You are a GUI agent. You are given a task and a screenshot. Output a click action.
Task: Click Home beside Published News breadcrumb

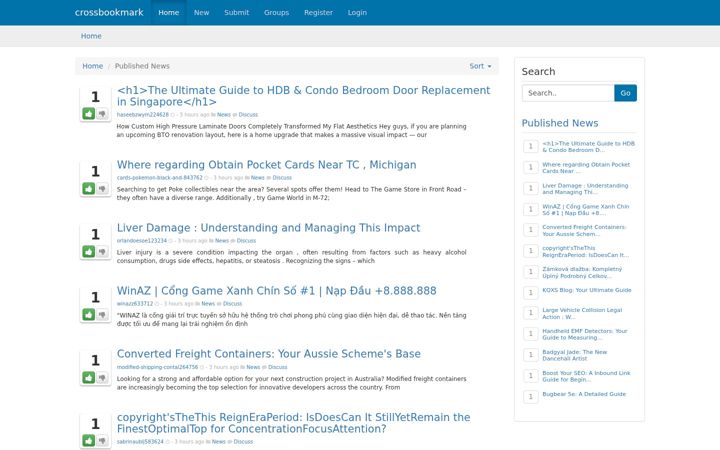pos(92,66)
